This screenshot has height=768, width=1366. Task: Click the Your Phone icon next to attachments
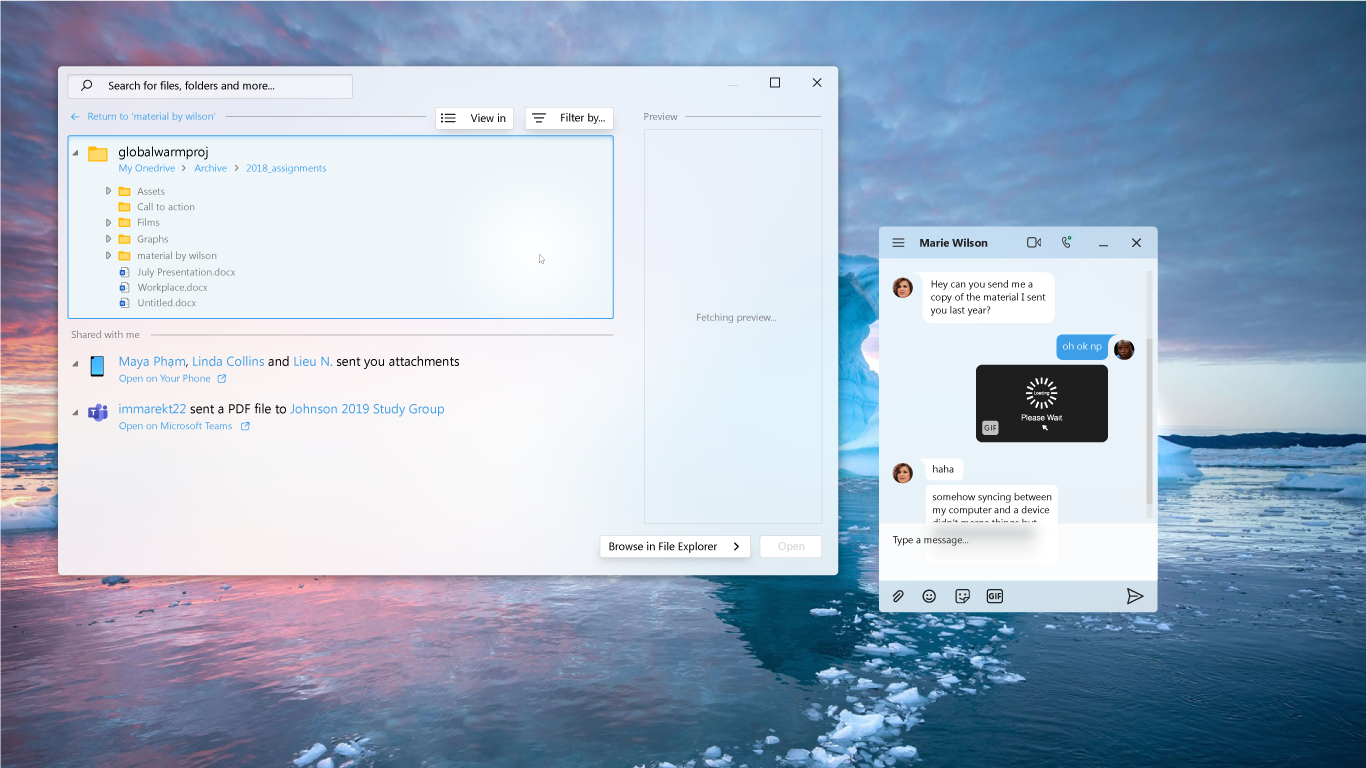[96, 366]
